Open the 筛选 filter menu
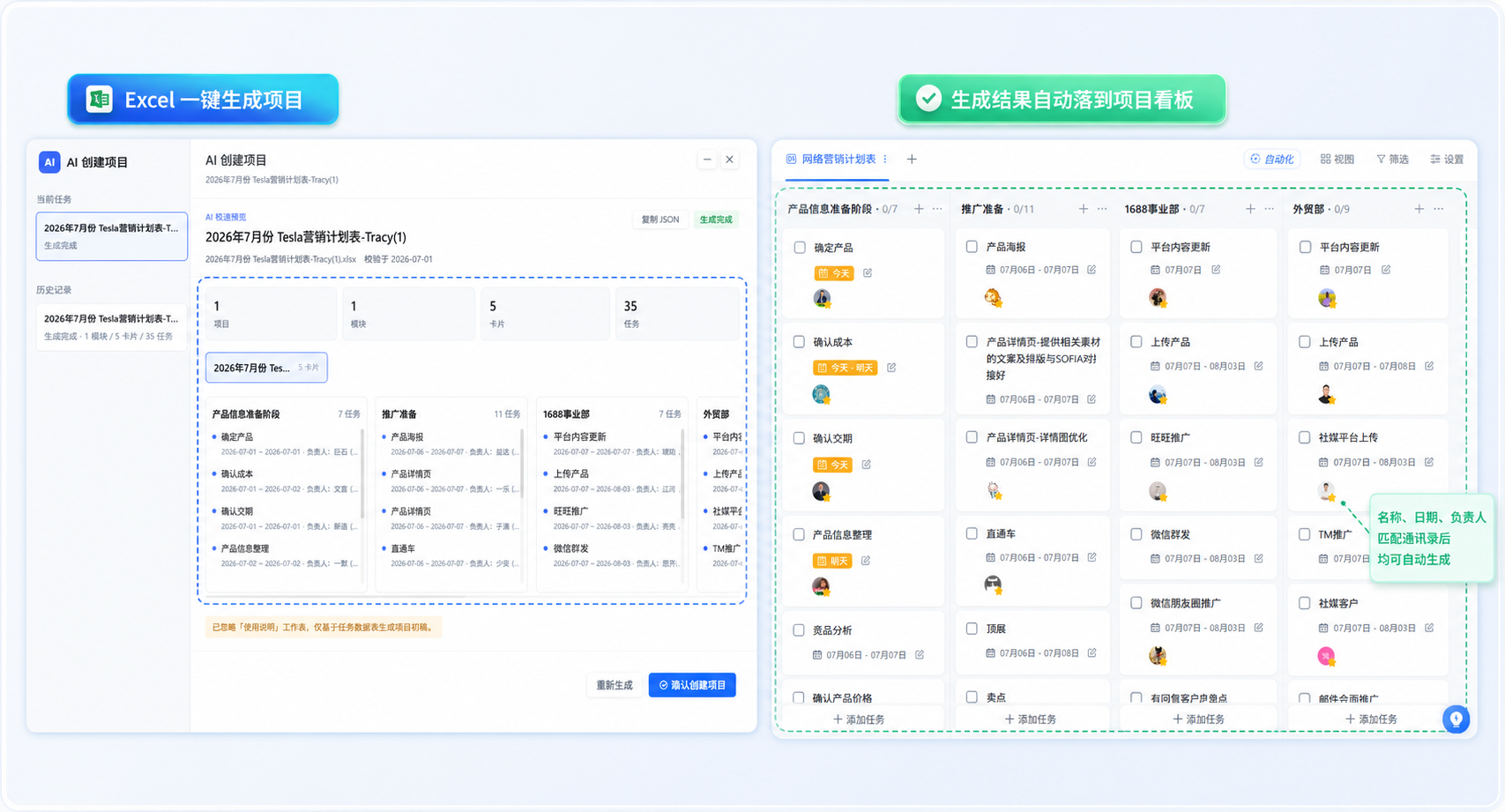 (1393, 160)
